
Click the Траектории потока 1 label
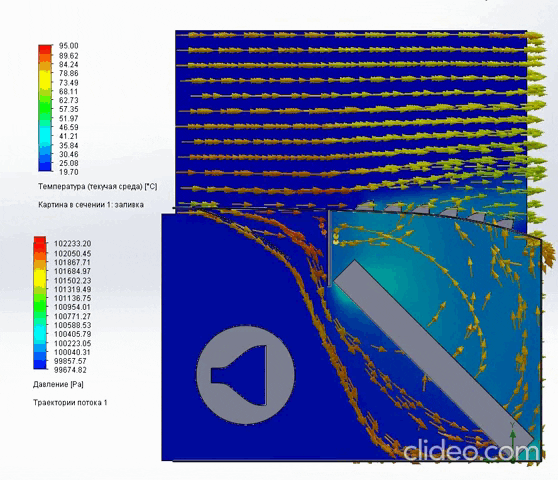tap(70, 403)
